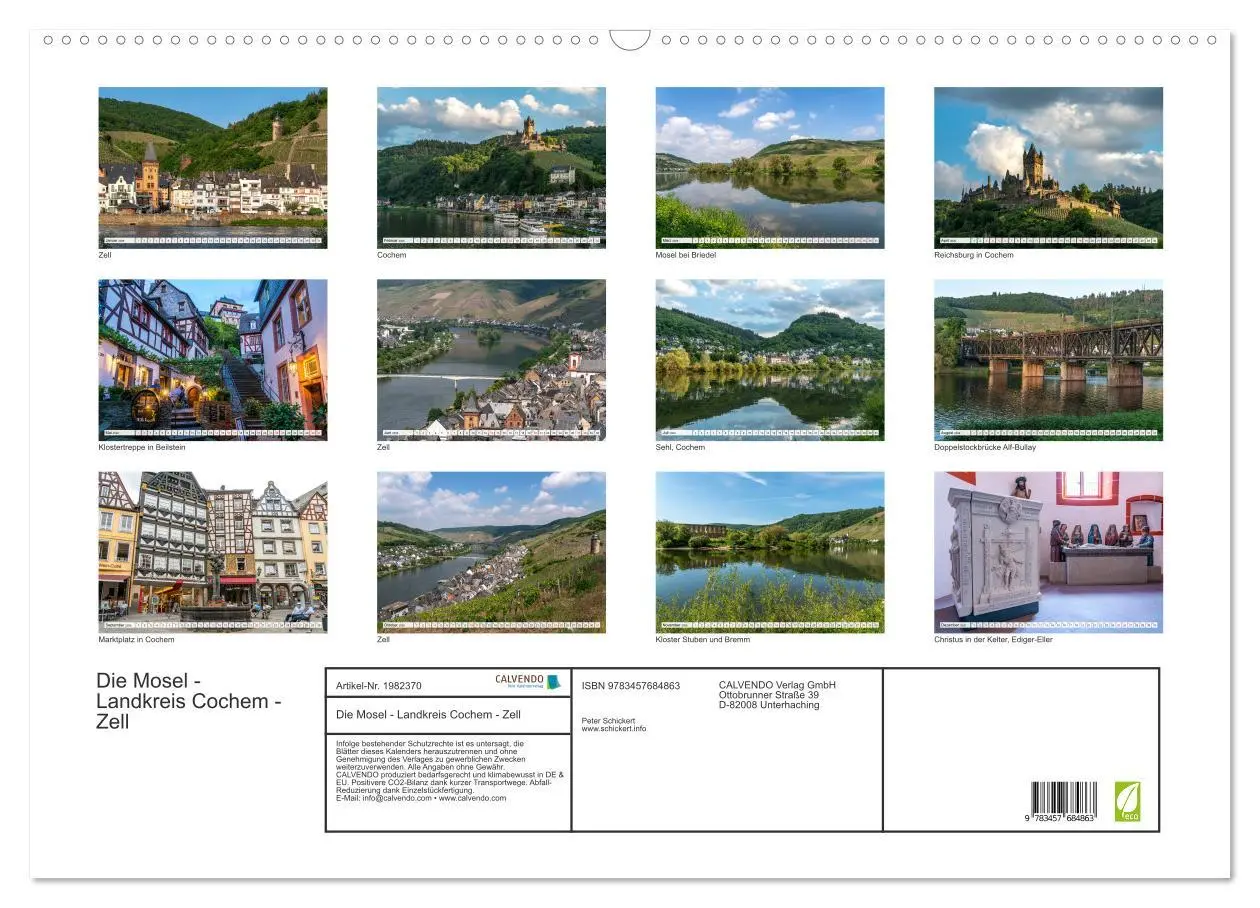This screenshot has width=1260, height=908.
Task: Click the www.schickert.info link
Action: [614, 728]
